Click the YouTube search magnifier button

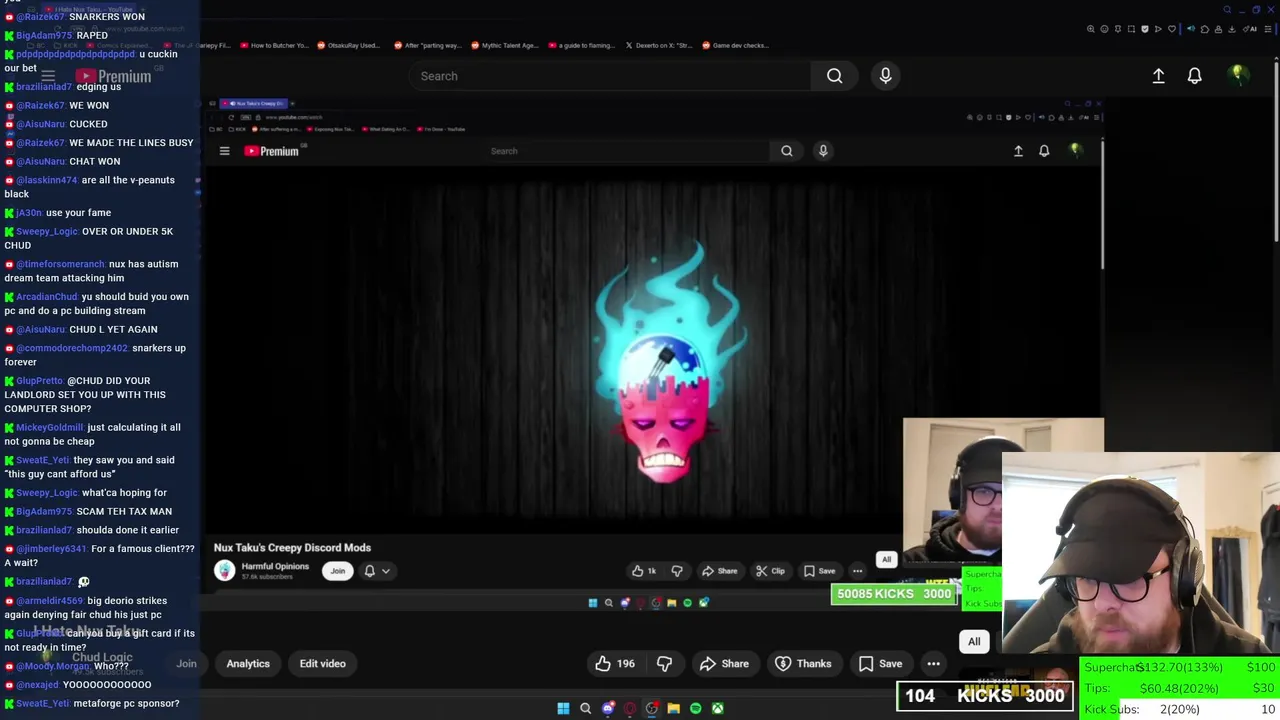click(x=834, y=76)
